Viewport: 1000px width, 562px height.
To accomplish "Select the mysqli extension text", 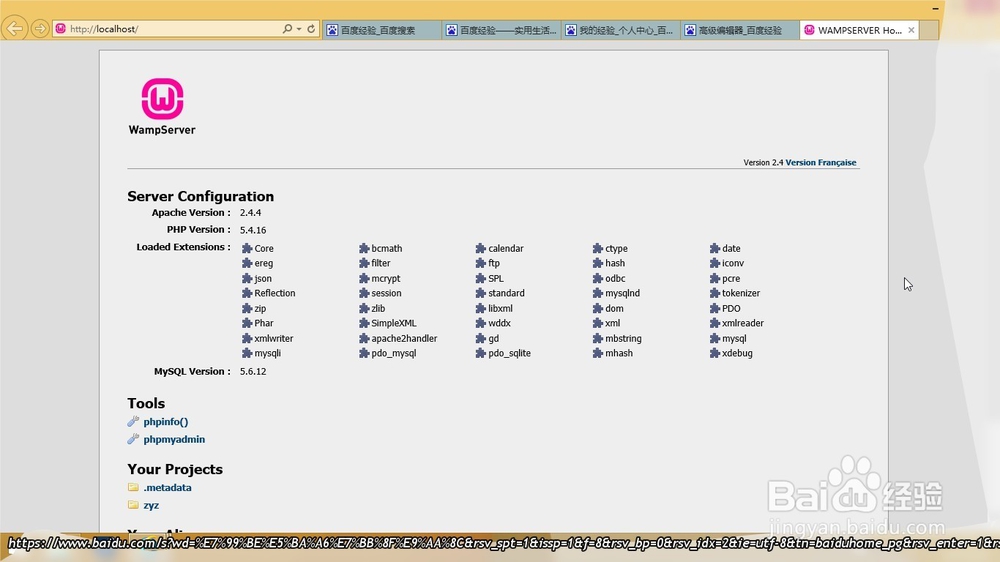I will coord(267,353).
